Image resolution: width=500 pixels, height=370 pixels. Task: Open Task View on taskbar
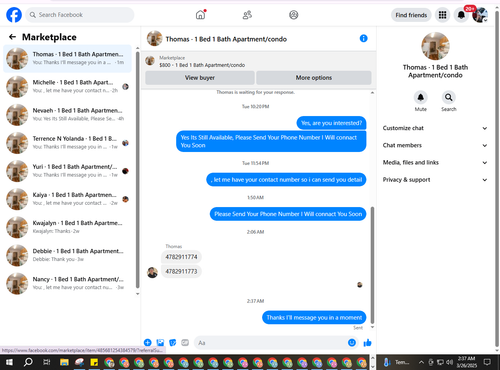(47, 362)
